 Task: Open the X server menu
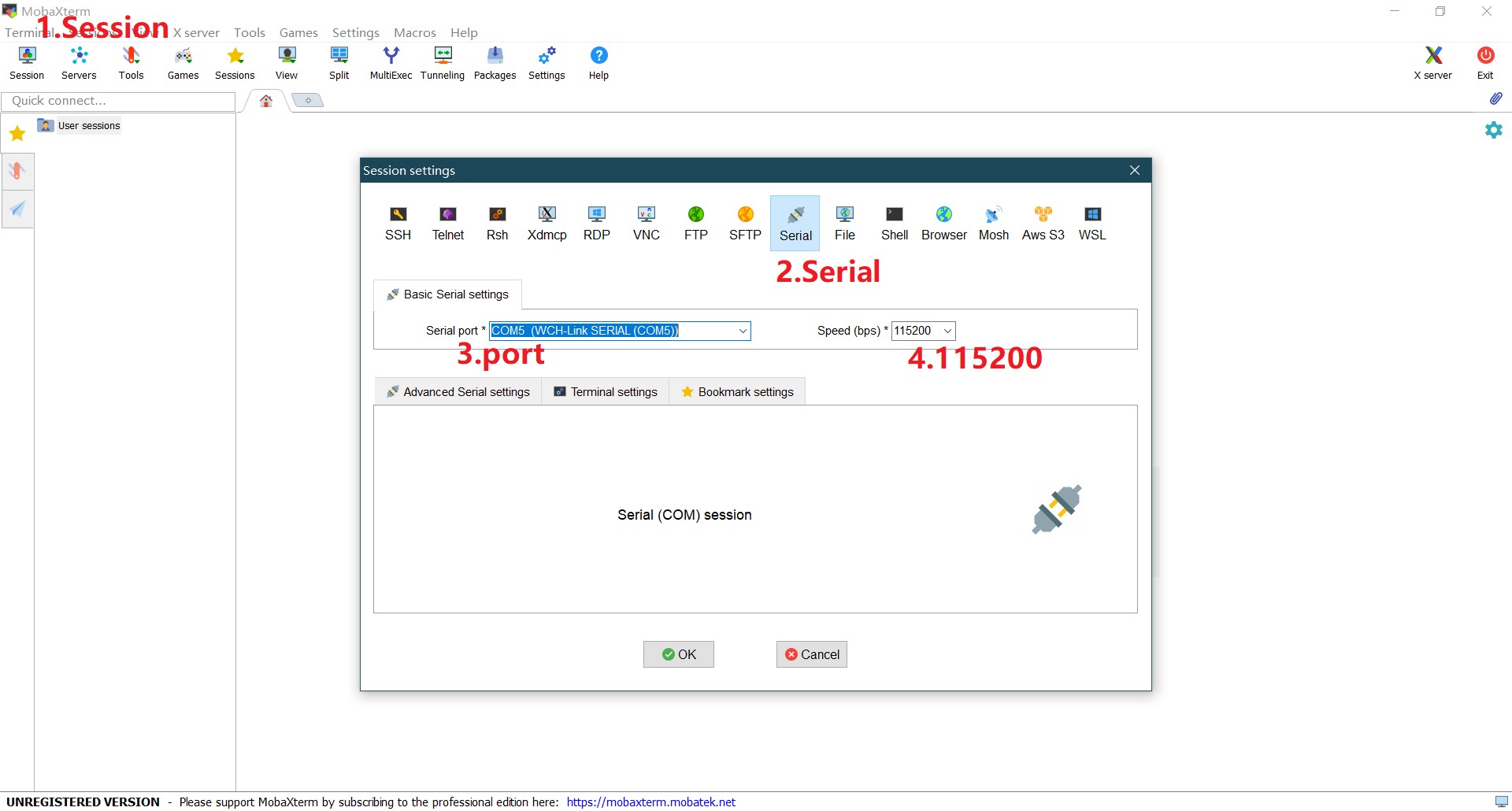tap(196, 32)
